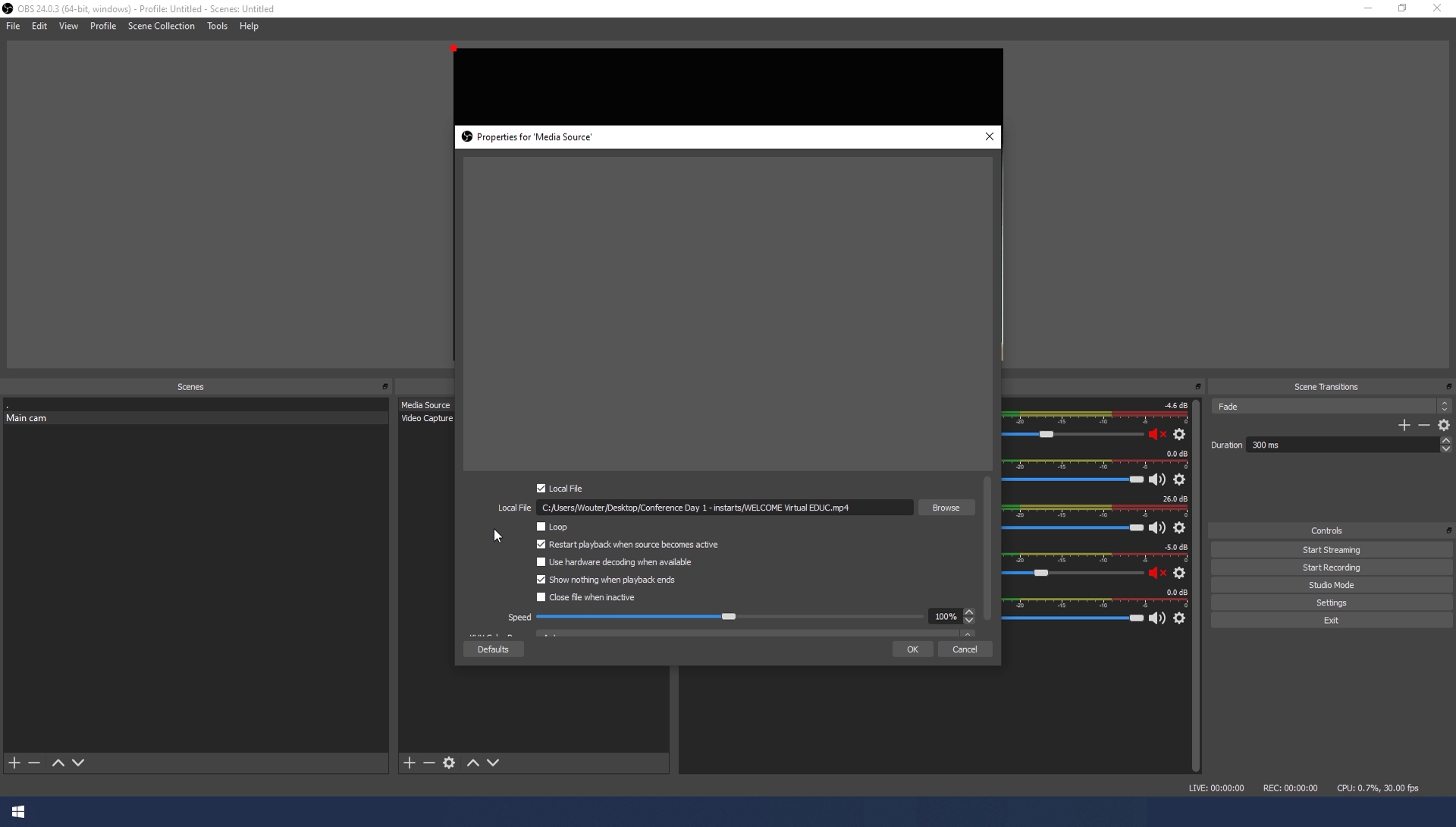The height and width of the screenshot is (827, 1456).
Task: Open source properties gear in Sources panel
Action: click(x=449, y=763)
